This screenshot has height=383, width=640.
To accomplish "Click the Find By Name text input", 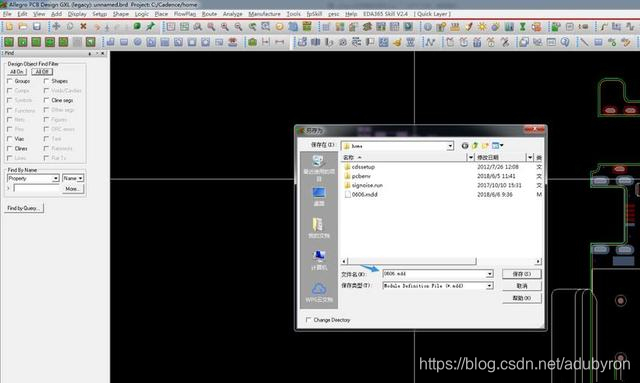I will [x=37, y=189].
